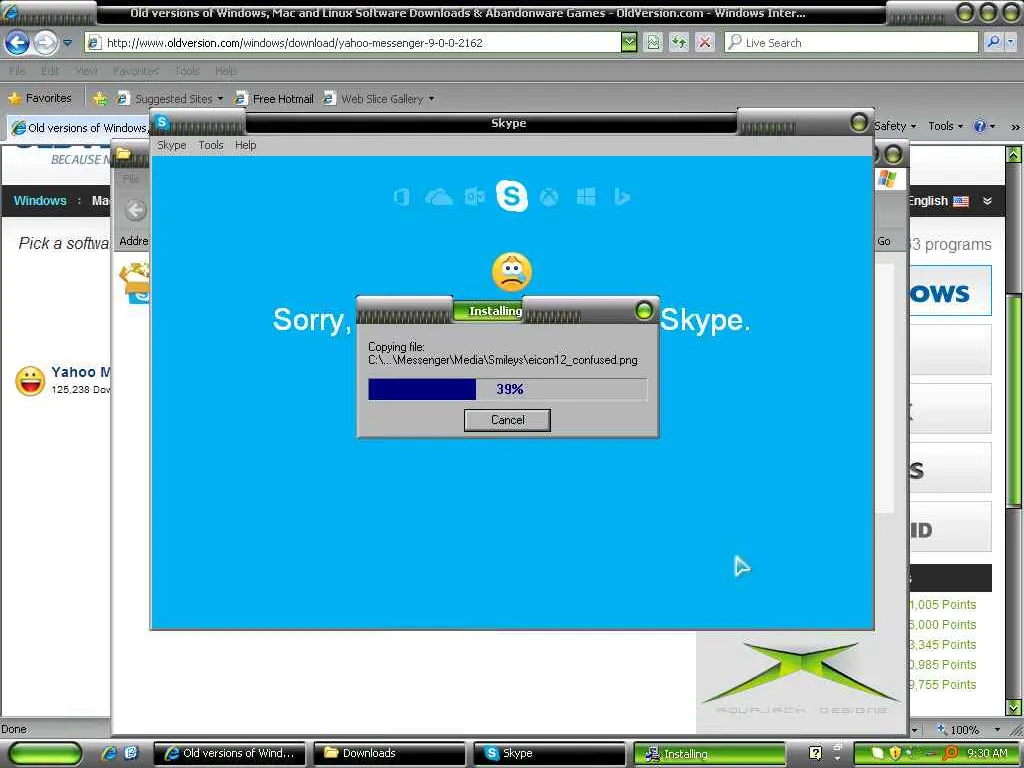Open Internet Explorer File menu

coord(18,71)
